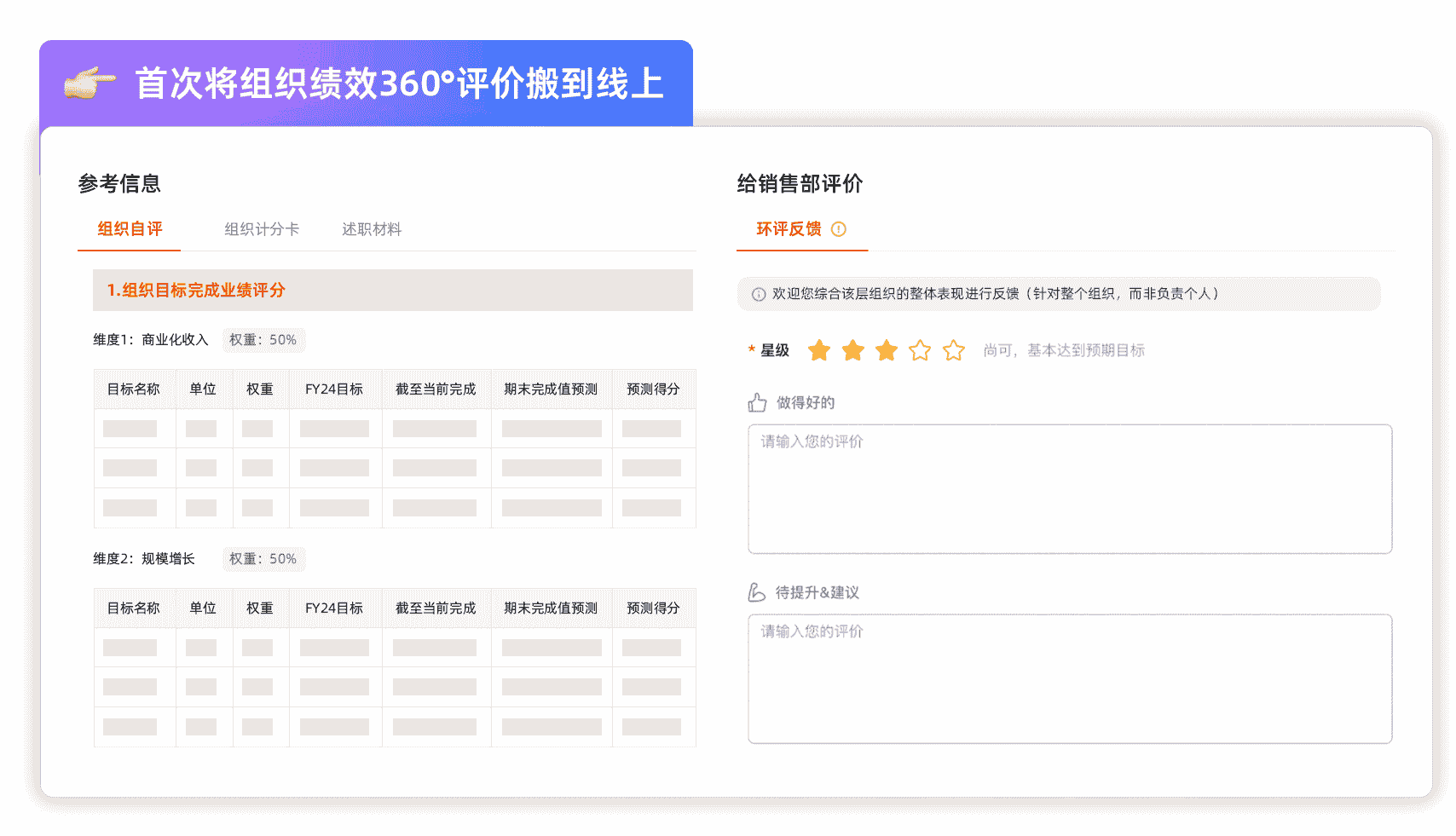Screen dimensions: 1456x836
Task: Select the third rating star
Action: (x=887, y=350)
